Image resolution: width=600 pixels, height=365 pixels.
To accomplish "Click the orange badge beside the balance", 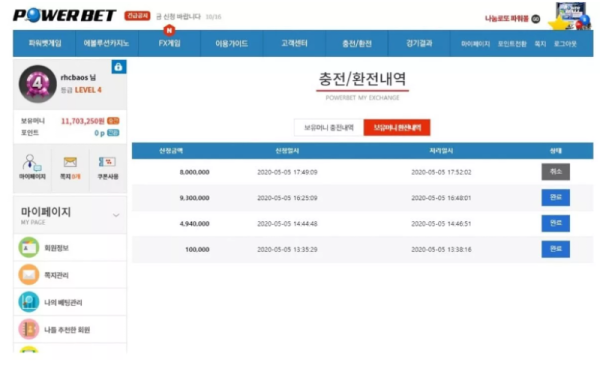I will (113, 121).
